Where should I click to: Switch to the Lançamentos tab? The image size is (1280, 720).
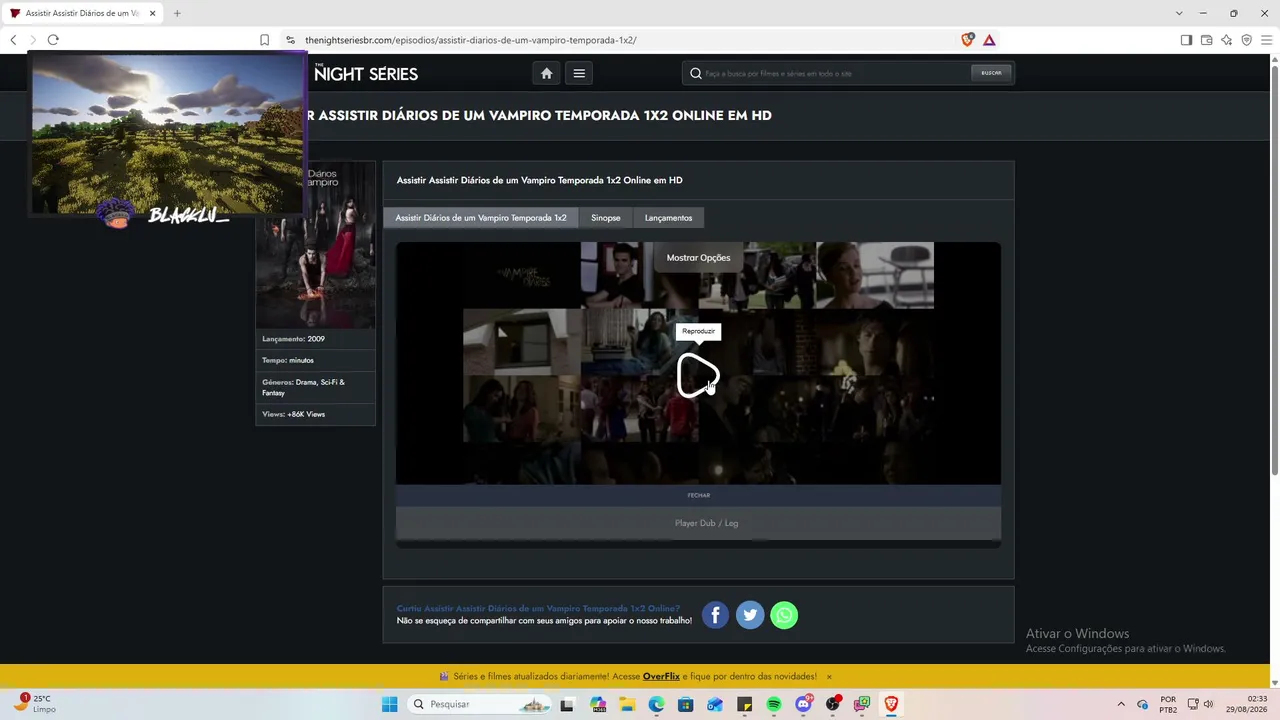(668, 218)
